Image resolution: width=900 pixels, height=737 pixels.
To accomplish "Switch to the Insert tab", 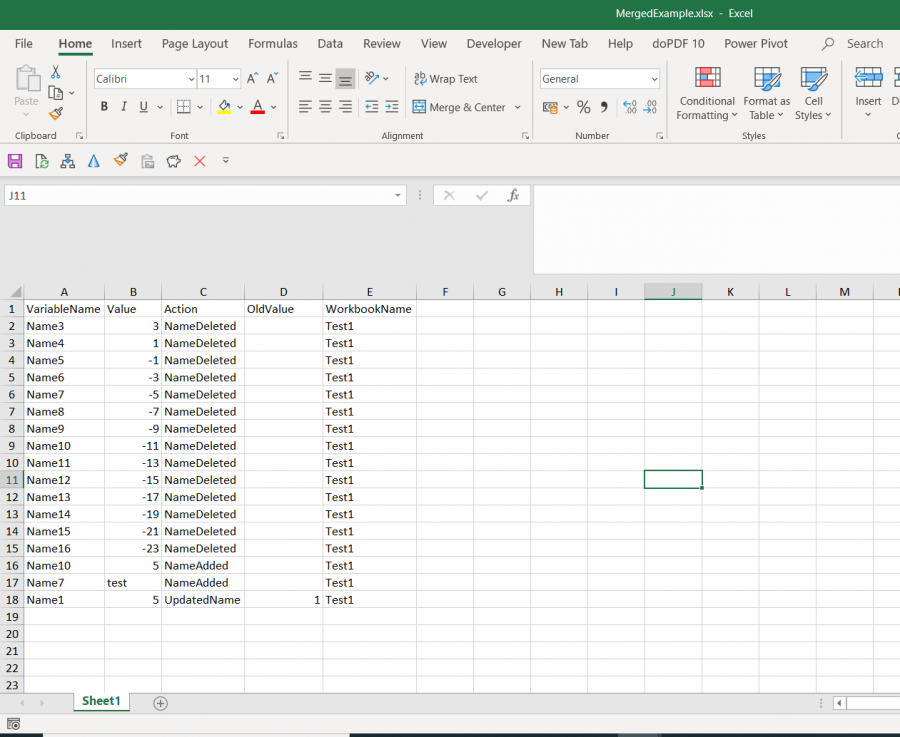I will [x=126, y=44].
